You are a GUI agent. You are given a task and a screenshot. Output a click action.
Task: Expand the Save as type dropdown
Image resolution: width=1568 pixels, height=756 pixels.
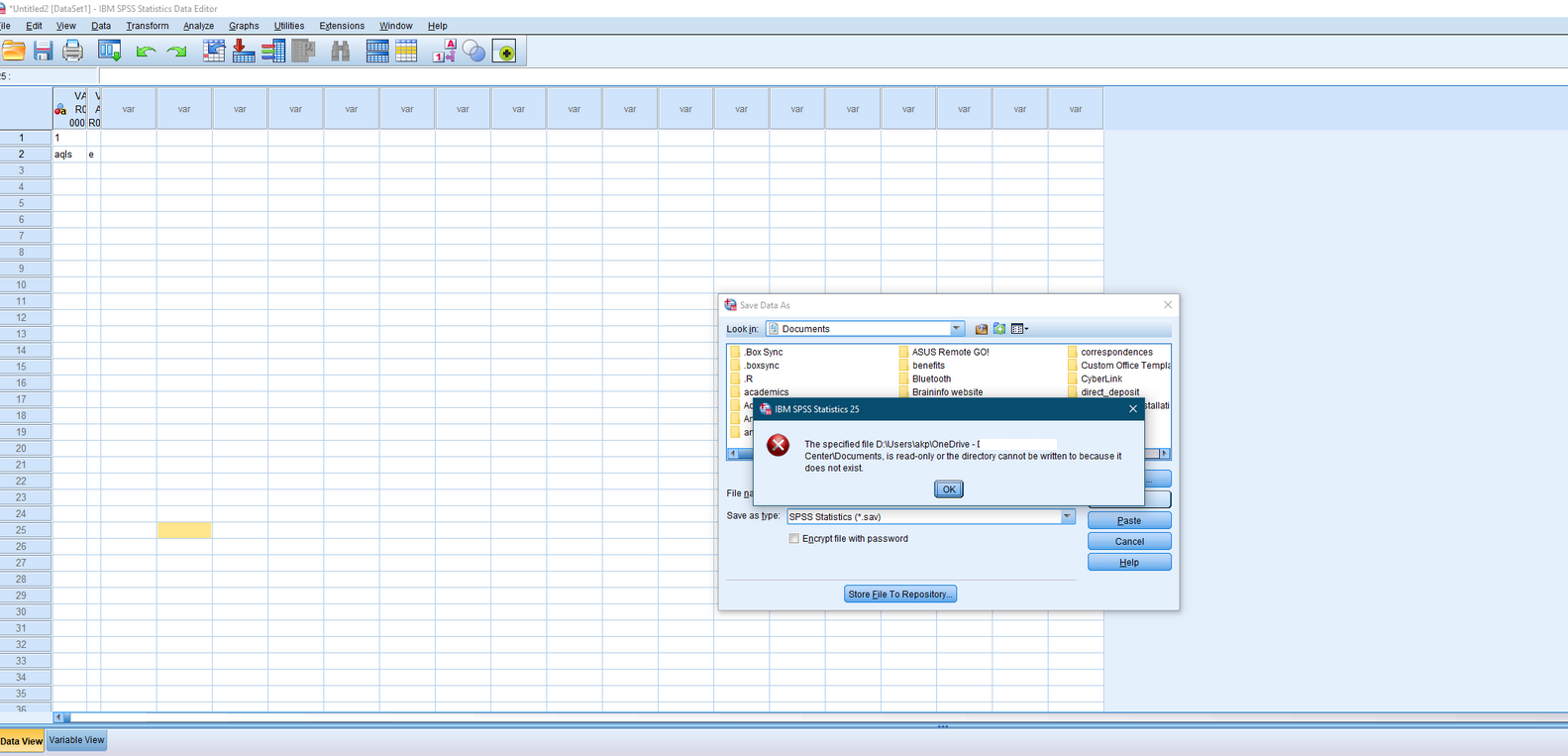pos(1067,516)
